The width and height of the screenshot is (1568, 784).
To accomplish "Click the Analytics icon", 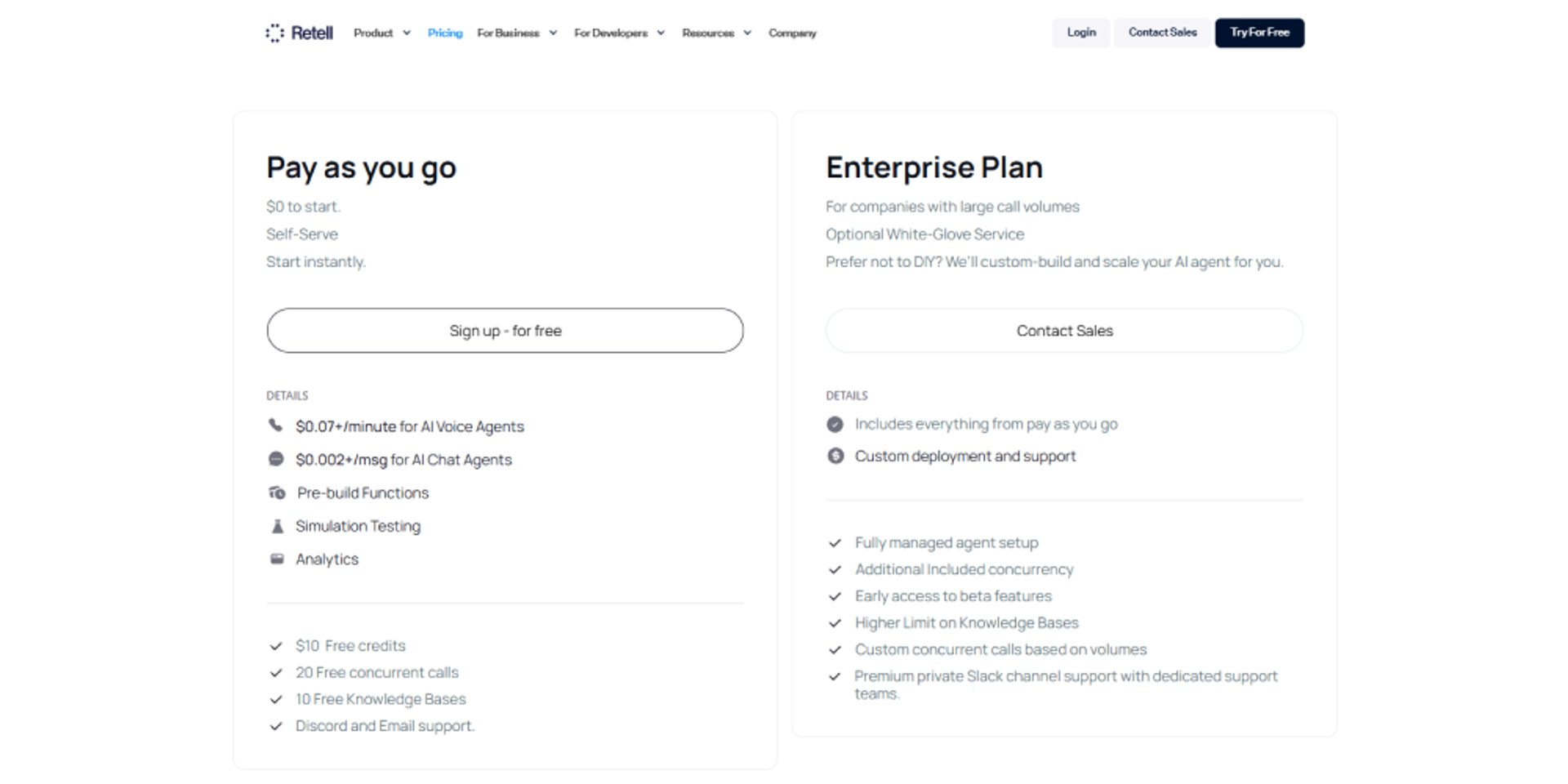I will pos(277,559).
